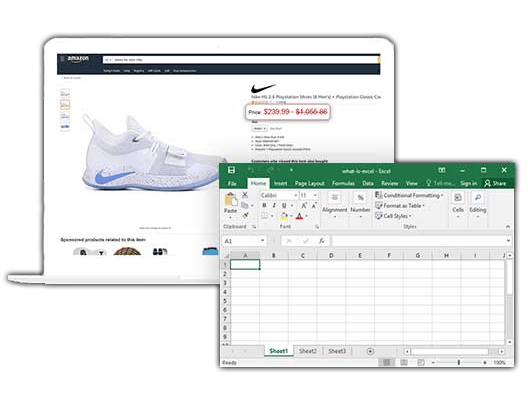The height and width of the screenshot is (395, 528).
Task: Click the Share button in Excel
Action: 495,183
